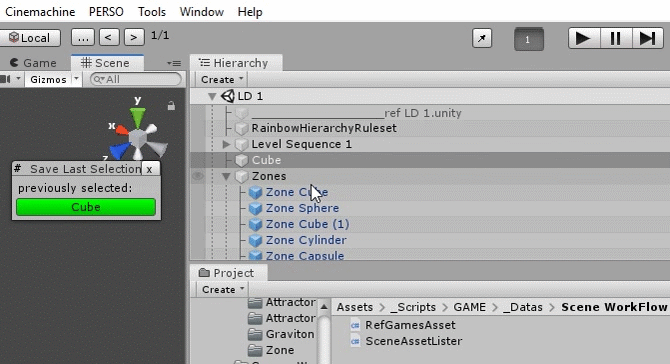Switch to the Game tab
The height and width of the screenshot is (364, 670).
point(33,63)
